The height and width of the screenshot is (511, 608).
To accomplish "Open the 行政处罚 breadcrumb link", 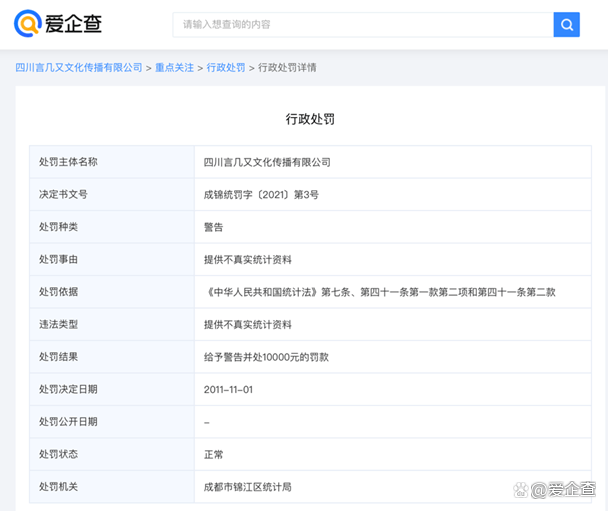I will [226, 67].
